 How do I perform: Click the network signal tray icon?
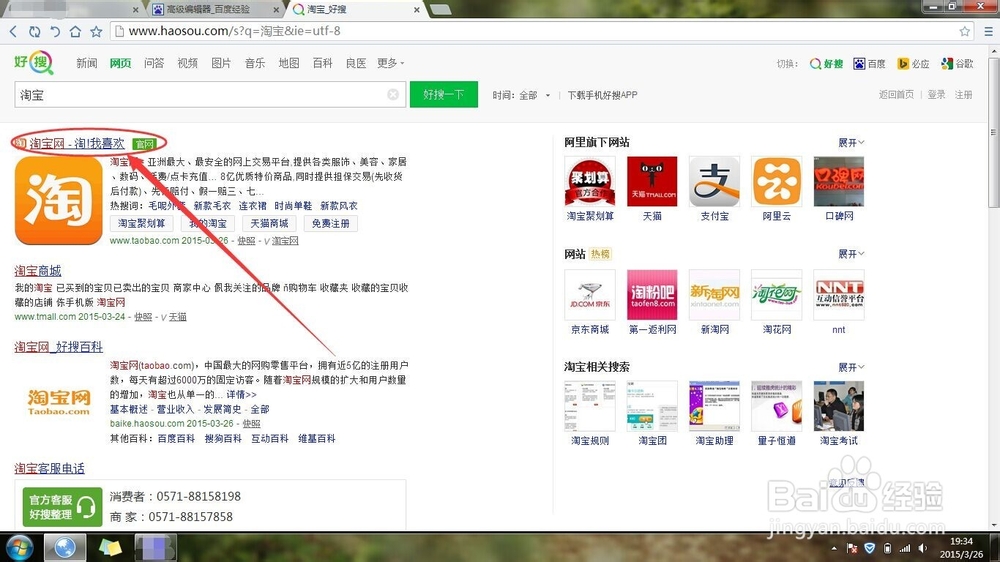pos(904,548)
